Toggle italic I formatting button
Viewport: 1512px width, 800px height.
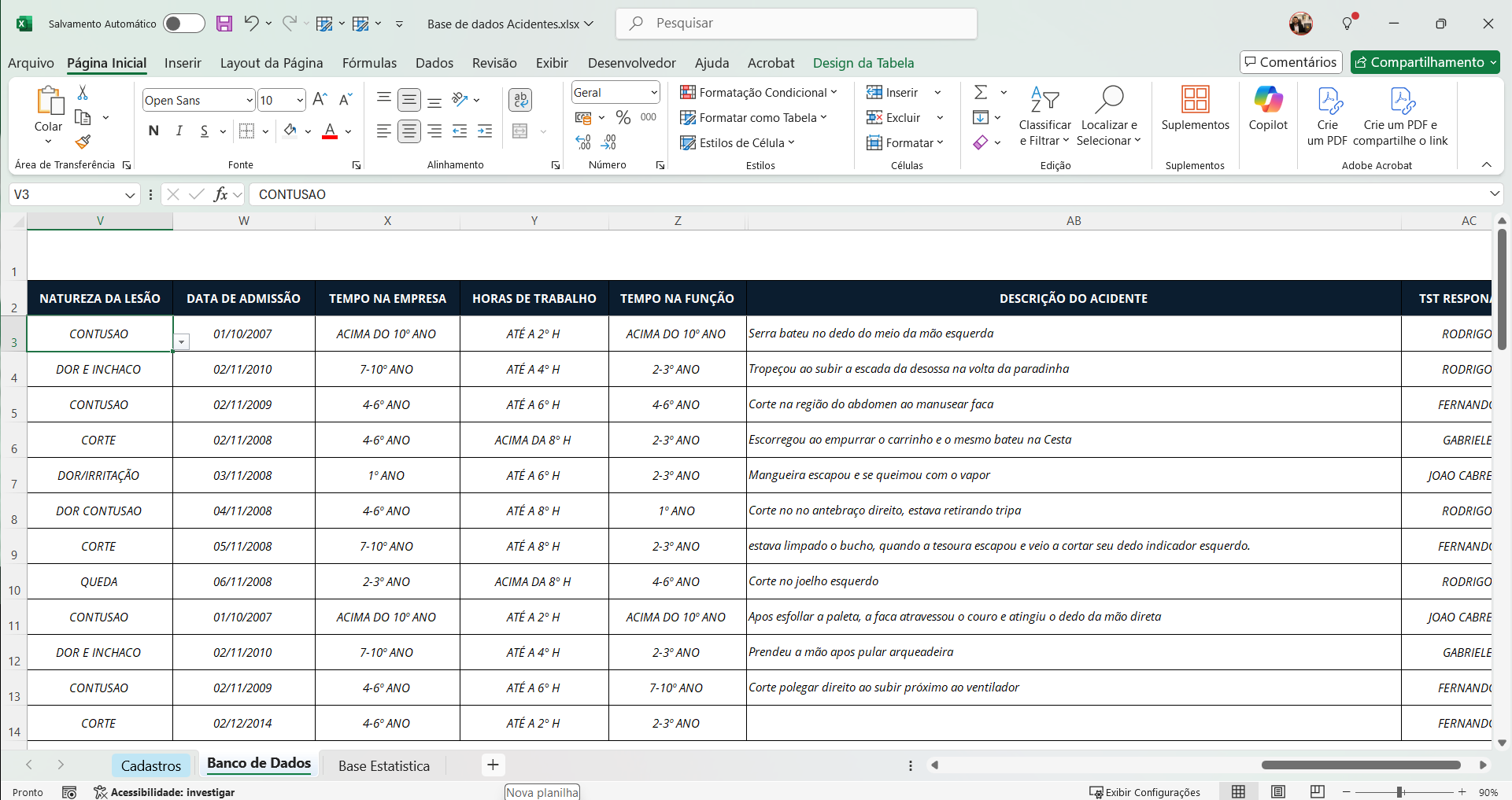click(x=179, y=131)
